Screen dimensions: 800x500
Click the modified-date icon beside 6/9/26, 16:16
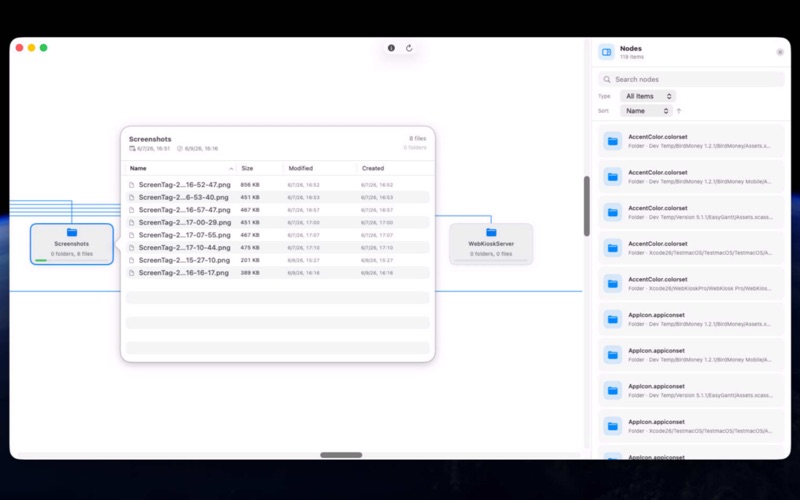(180, 149)
